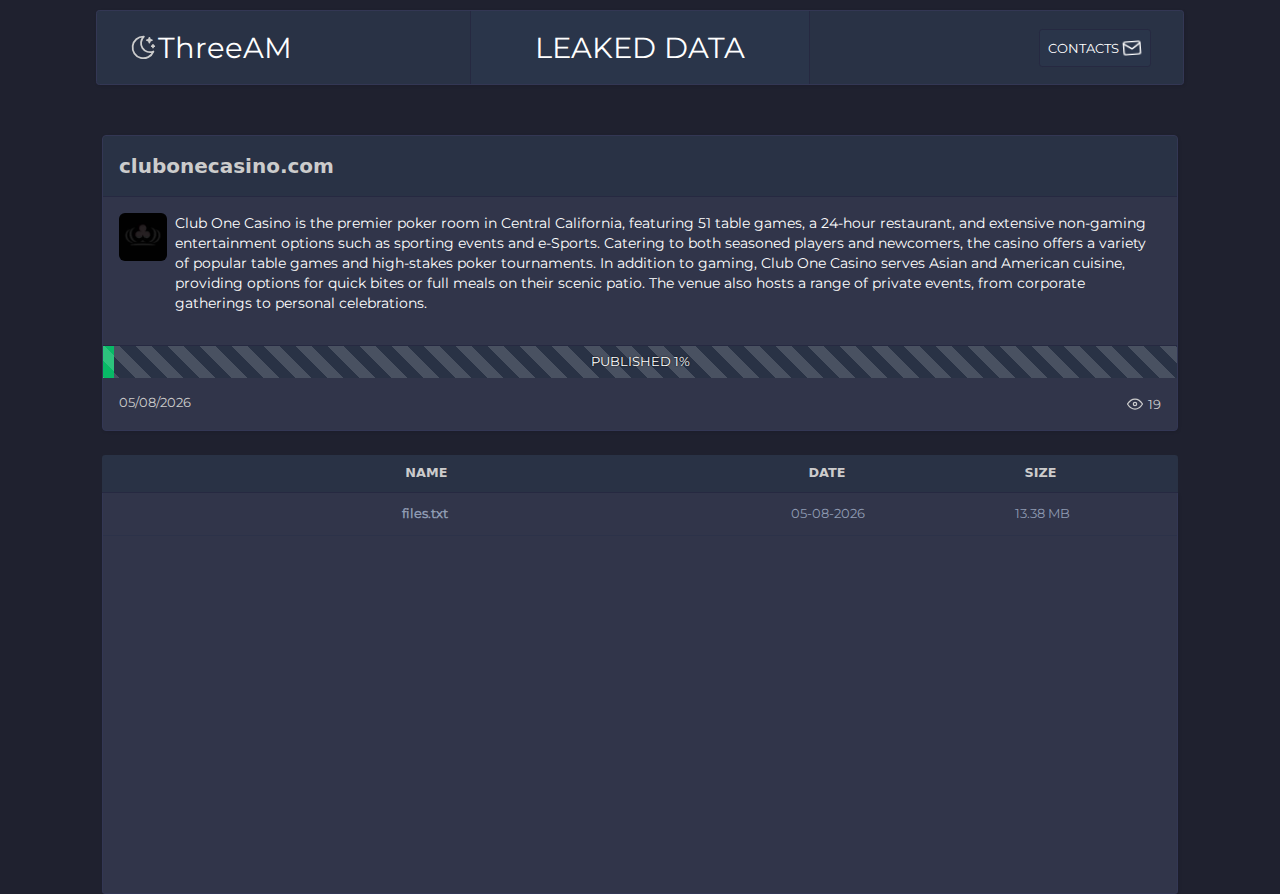Open the files.txt file link

point(425,513)
